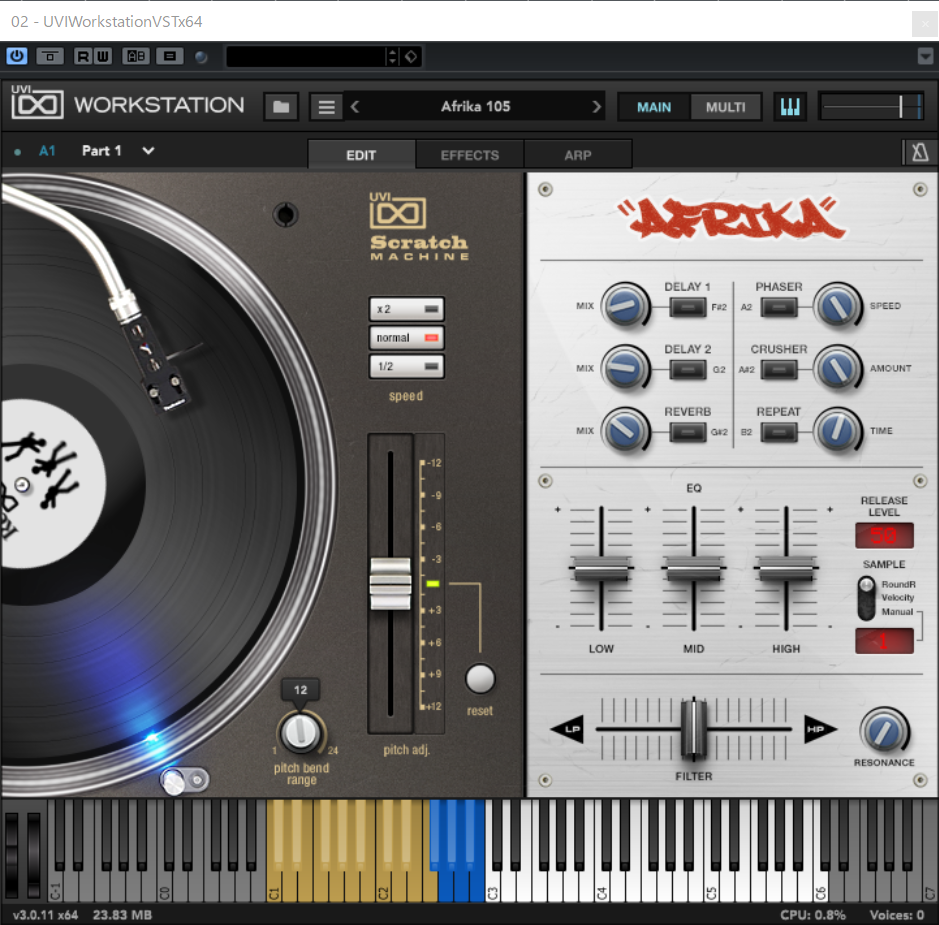Click the RELEASE LEVEL value display
939x925 pixels.
[884, 535]
